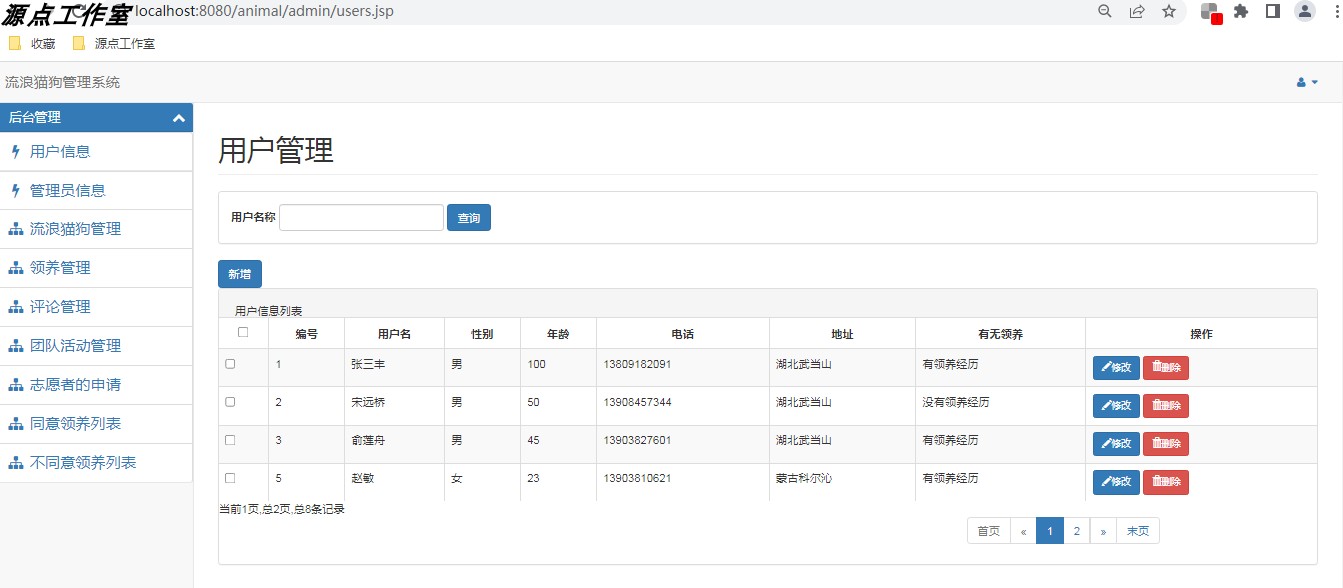Click the icon next to 志愿者的申请
The height and width of the screenshot is (588, 1343).
[x=16, y=385]
